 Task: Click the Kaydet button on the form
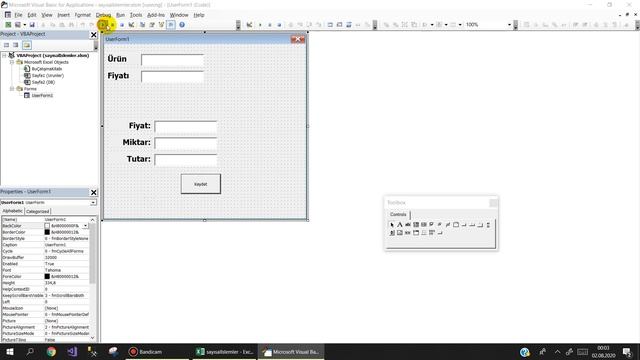(200, 184)
